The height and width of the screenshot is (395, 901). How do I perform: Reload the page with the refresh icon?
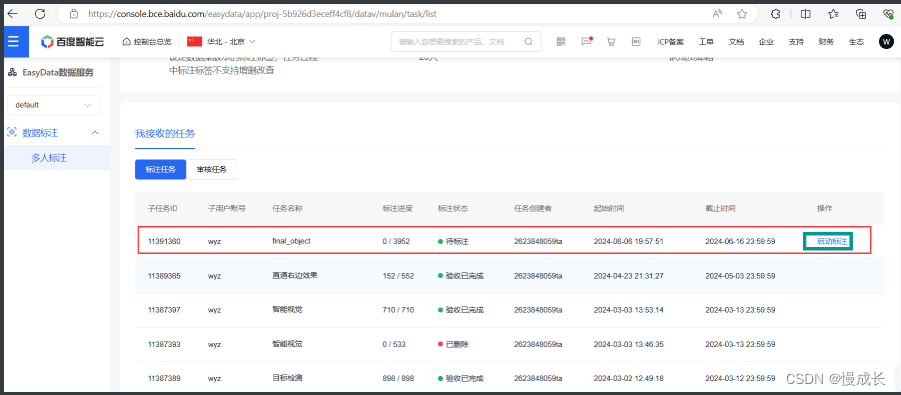click(x=40, y=14)
